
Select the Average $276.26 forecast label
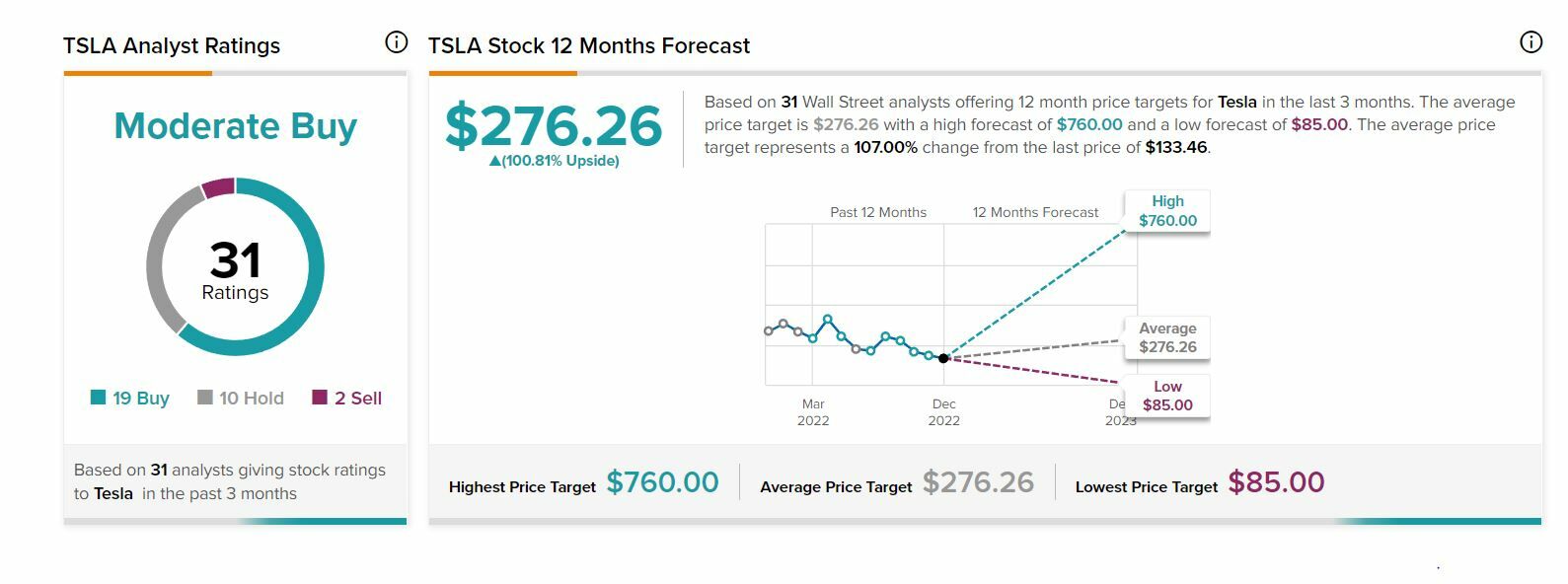[x=1167, y=337]
